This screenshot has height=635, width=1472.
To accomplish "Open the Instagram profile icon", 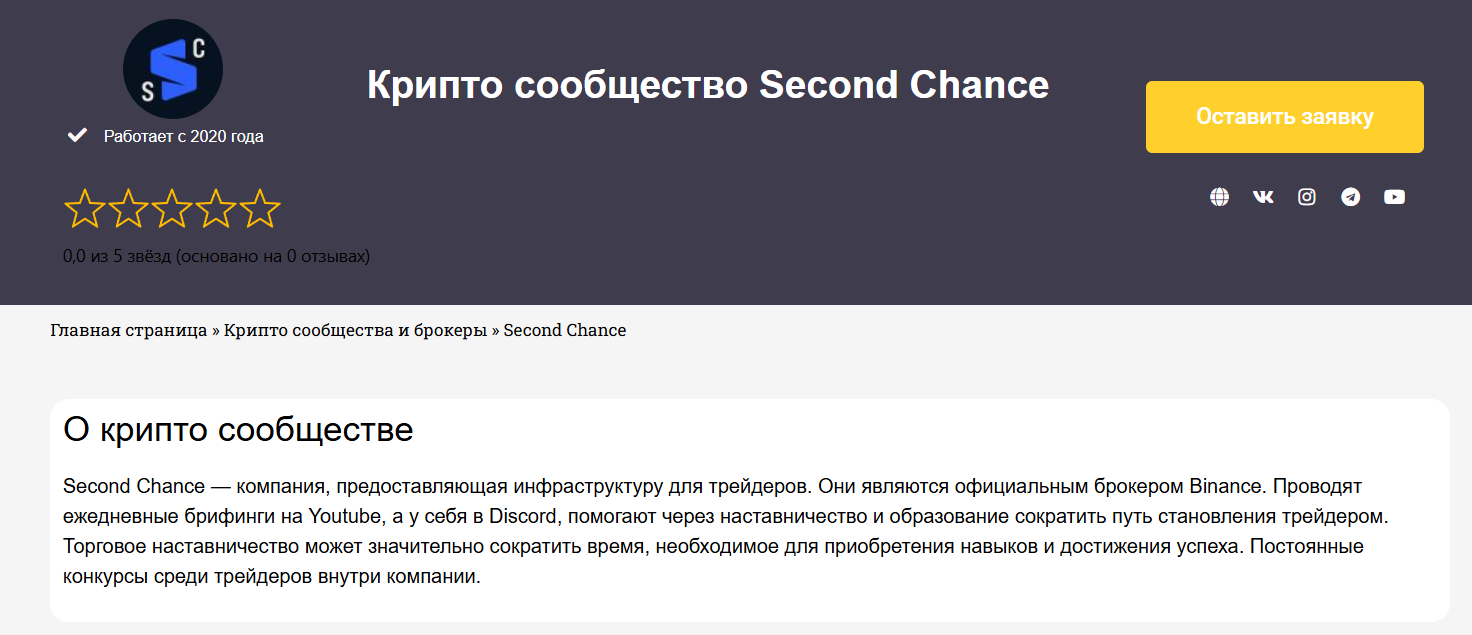I will click(1307, 197).
